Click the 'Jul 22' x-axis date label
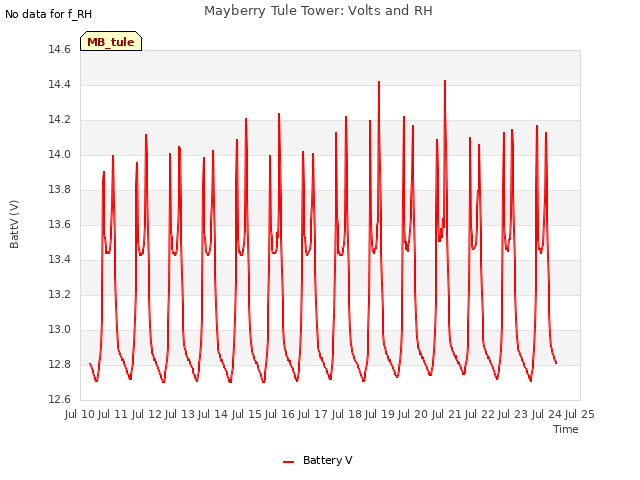This screenshot has height=480, width=640. pos(480,414)
